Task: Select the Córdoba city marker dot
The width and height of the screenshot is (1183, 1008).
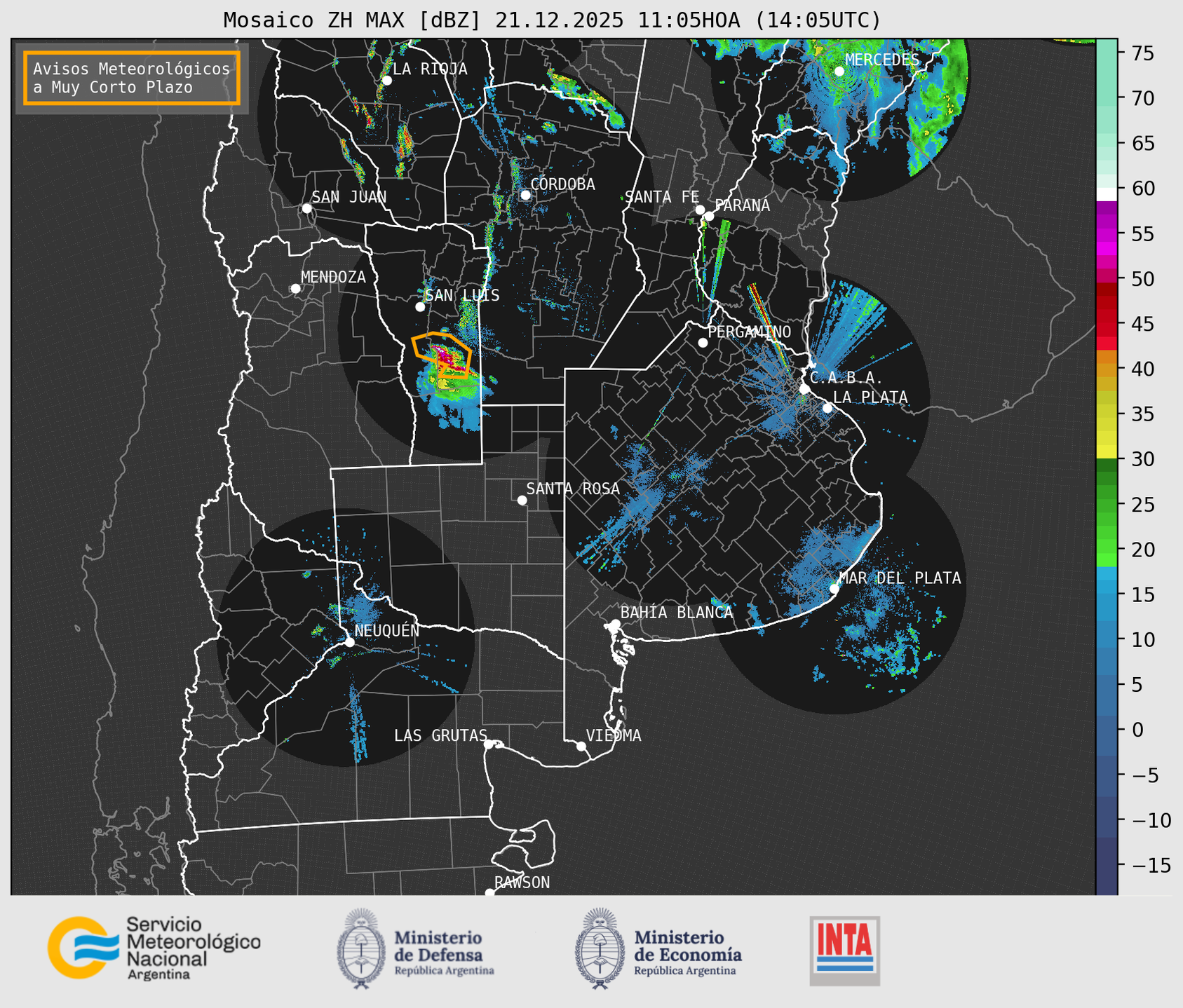Action: (525, 195)
